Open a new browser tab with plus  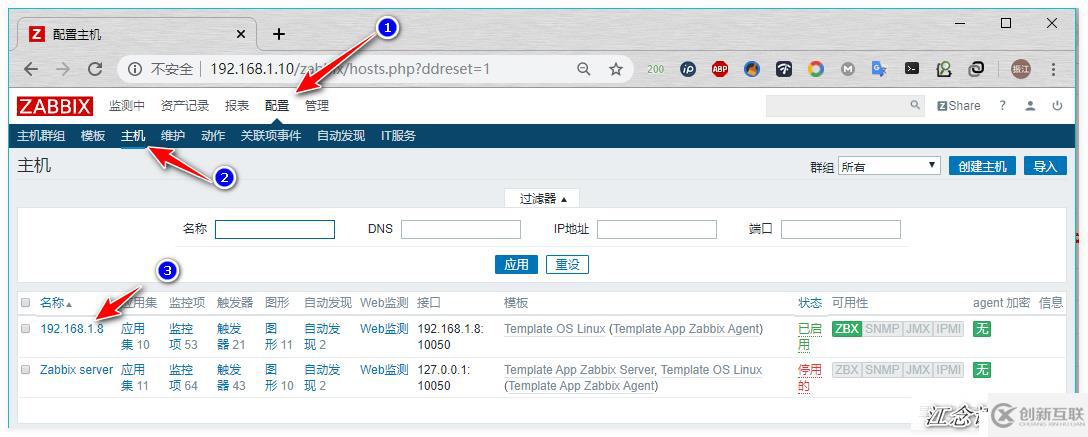278,34
